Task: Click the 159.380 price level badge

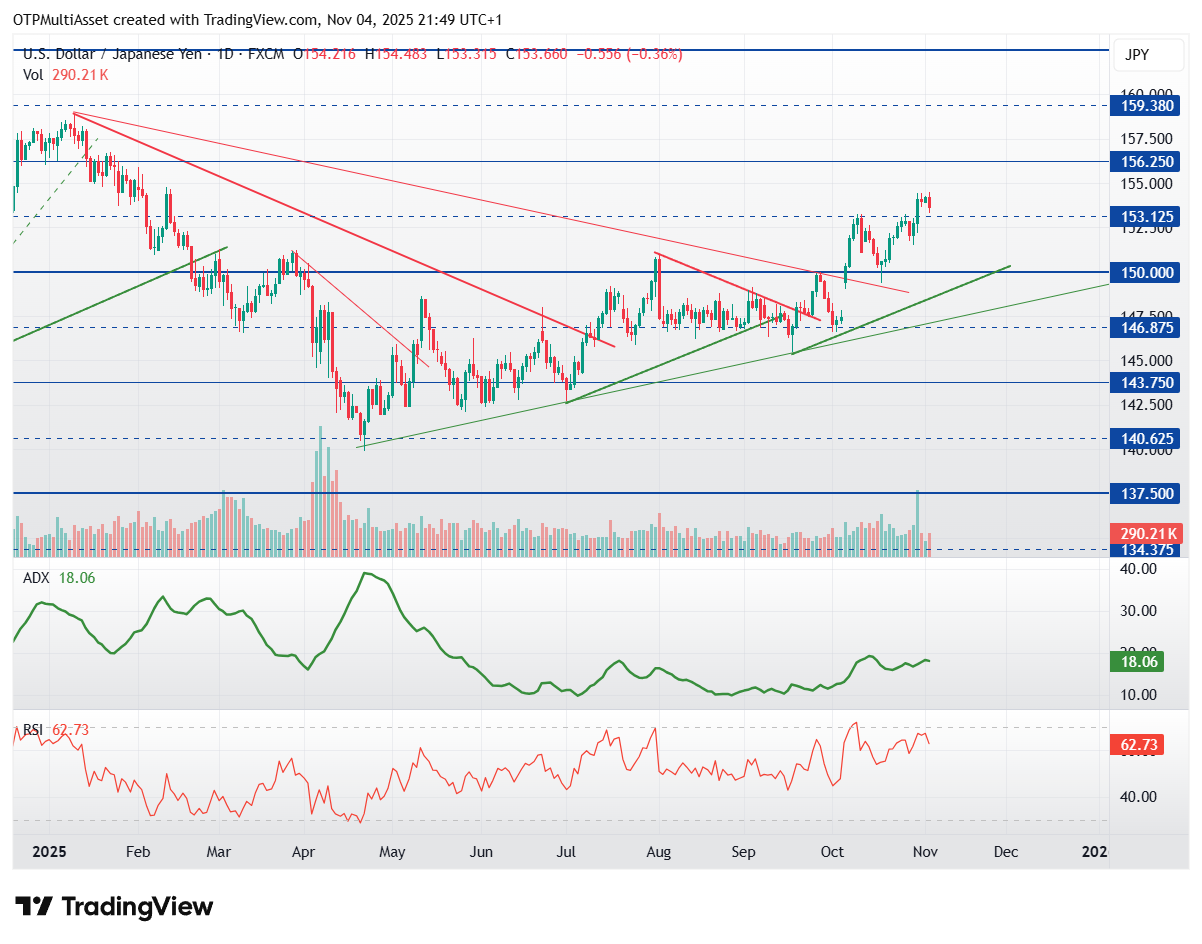Action: 1146,106
